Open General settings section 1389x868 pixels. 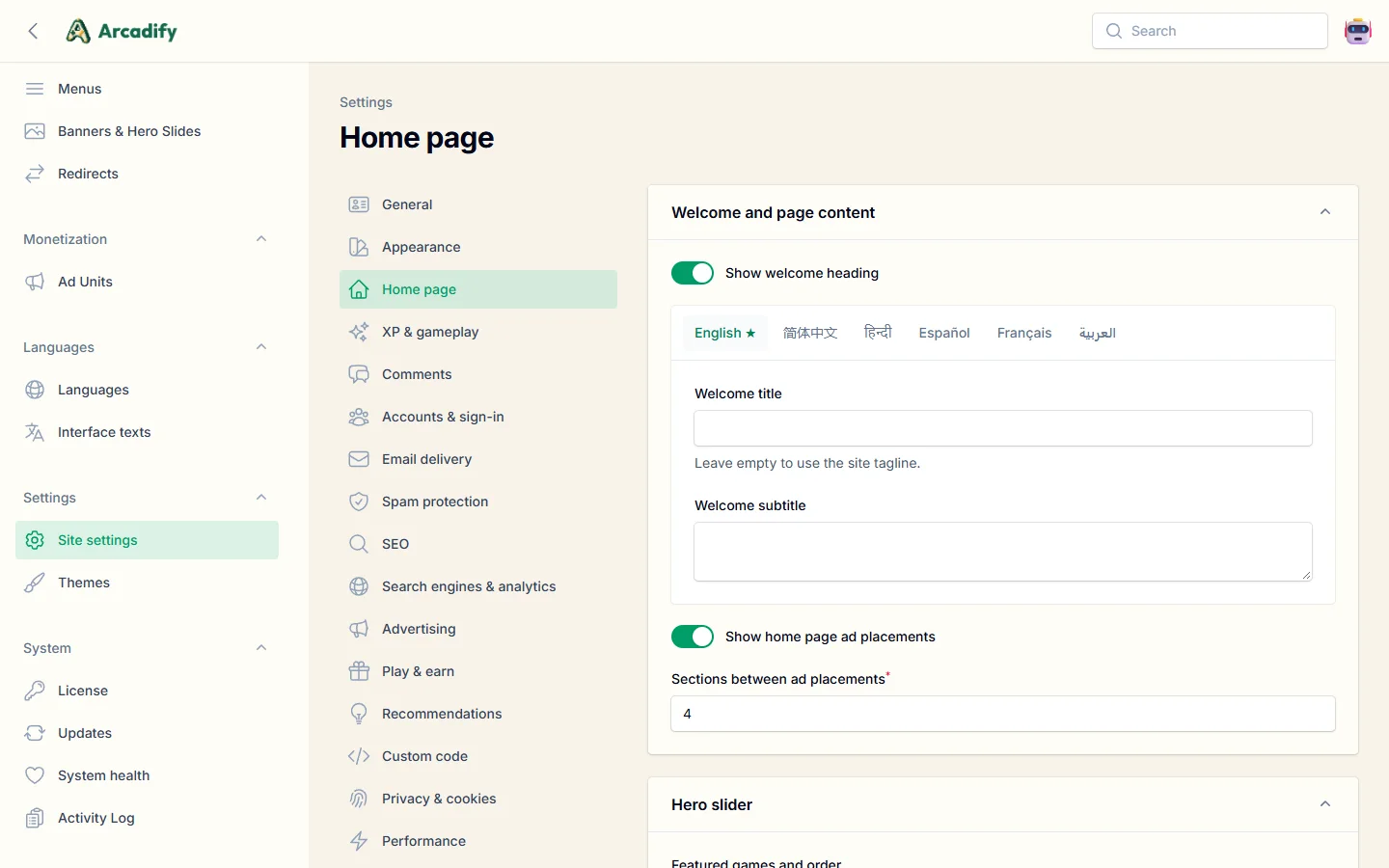(478, 204)
